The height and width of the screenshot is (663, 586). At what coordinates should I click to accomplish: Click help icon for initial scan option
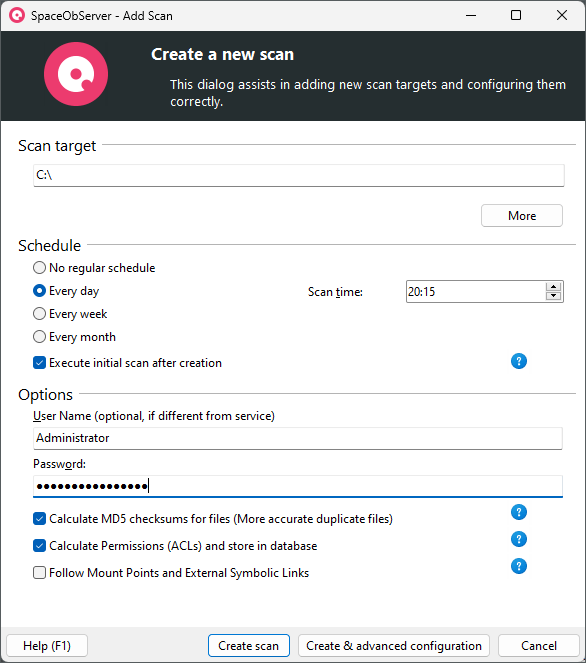pos(519,362)
